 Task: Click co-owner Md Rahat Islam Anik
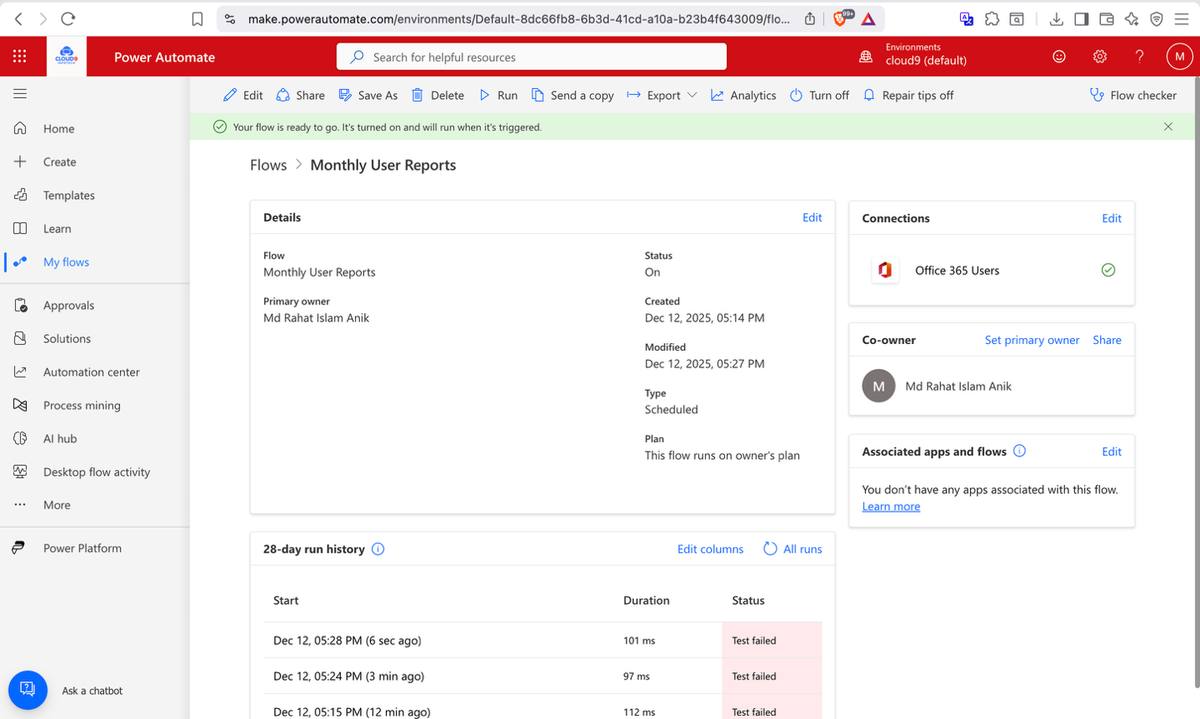click(958, 386)
